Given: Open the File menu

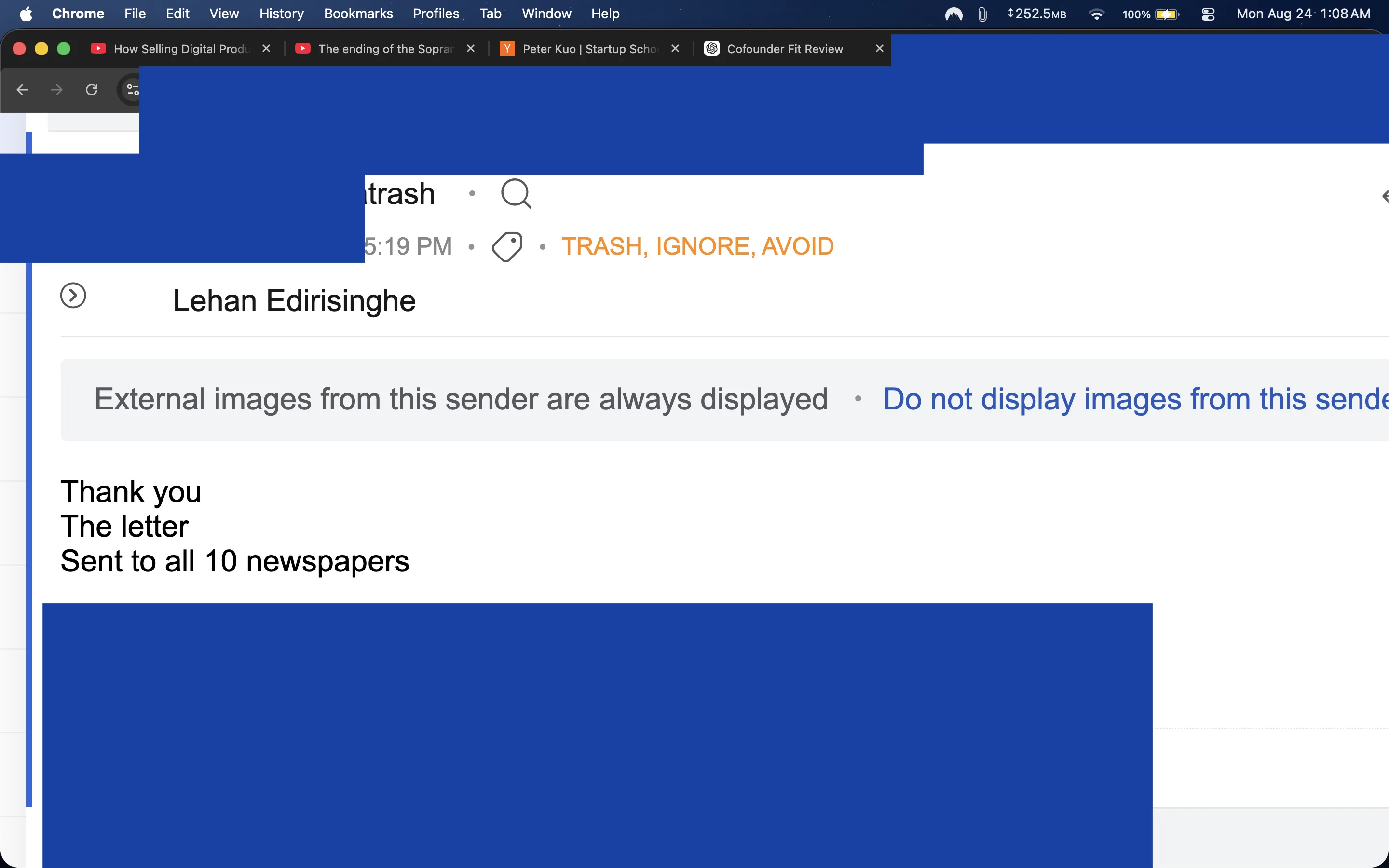Looking at the screenshot, I should (135, 14).
